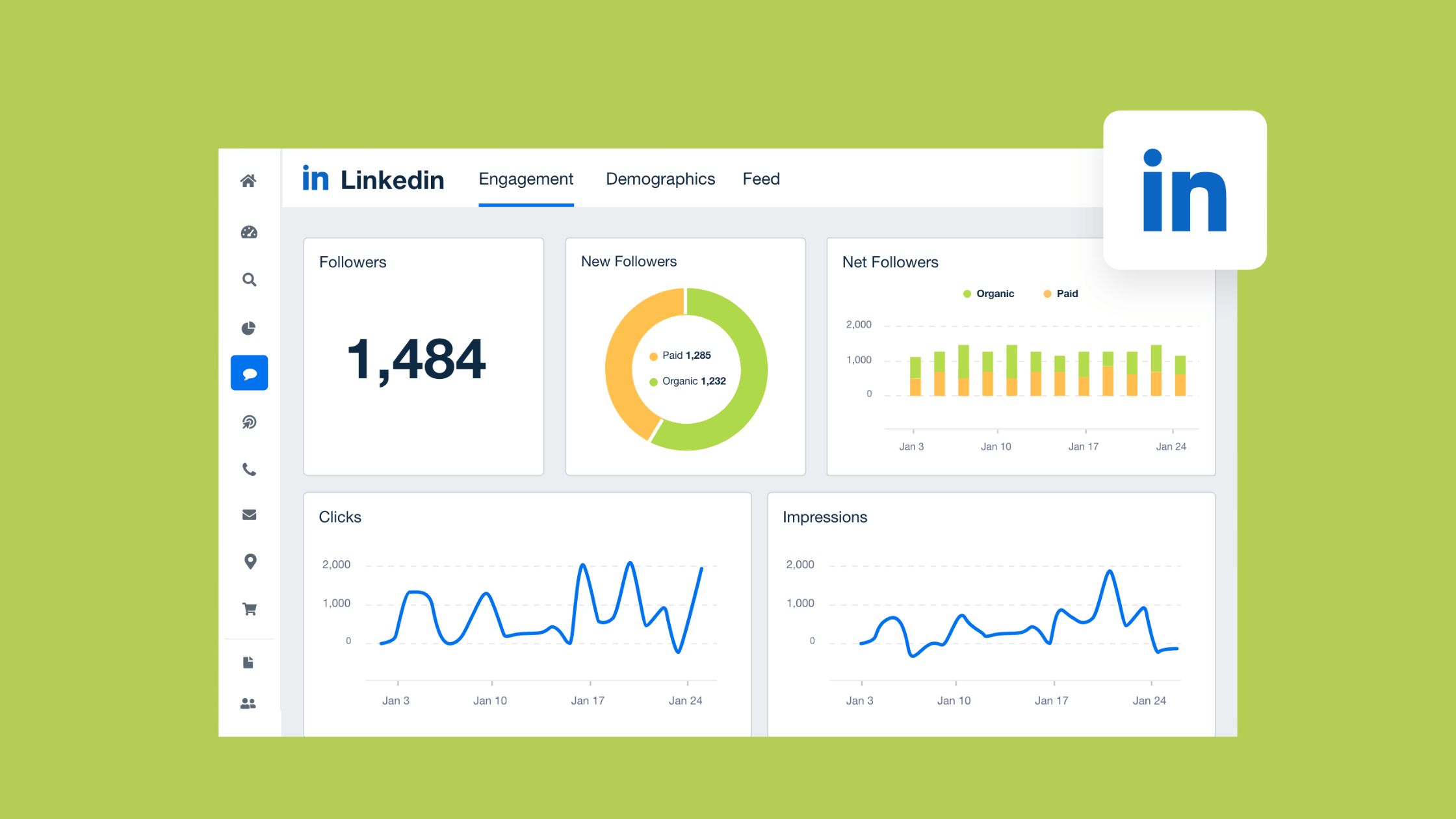1456x819 pixels.
Task: Click the Impressions chart title
Action: 825,517
